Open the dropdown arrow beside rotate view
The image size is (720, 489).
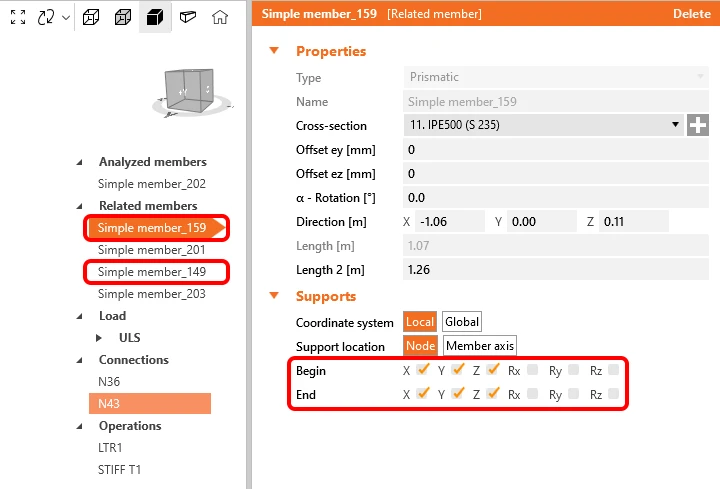pos(66,17)
